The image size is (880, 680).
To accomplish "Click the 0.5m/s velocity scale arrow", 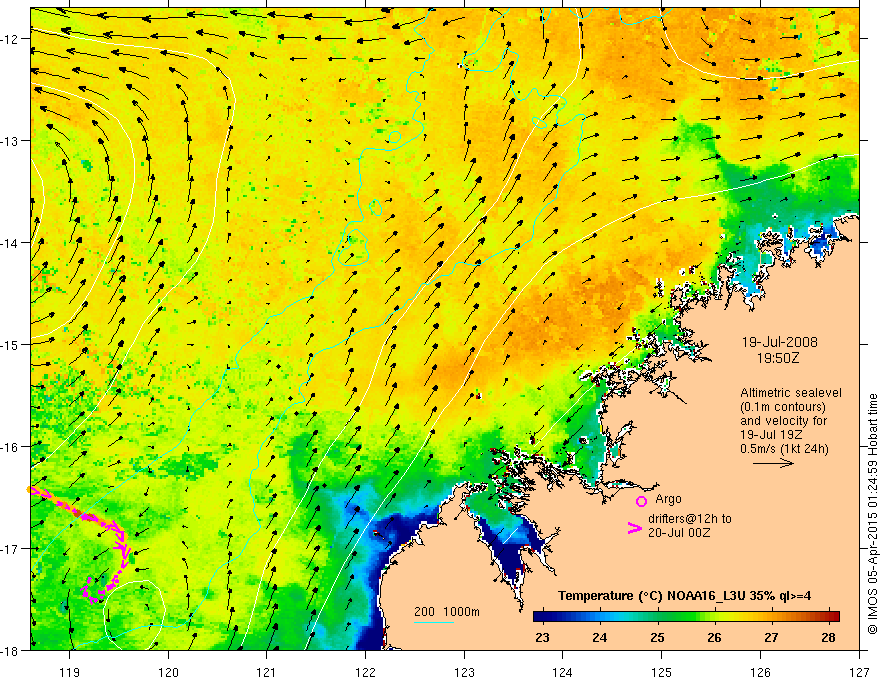I will coord(773,463).
